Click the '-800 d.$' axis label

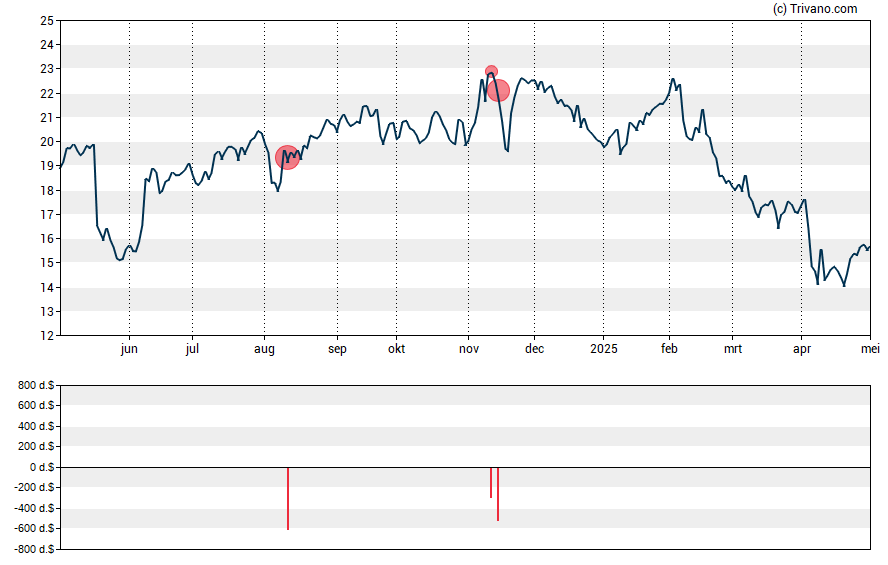point(34,549)
